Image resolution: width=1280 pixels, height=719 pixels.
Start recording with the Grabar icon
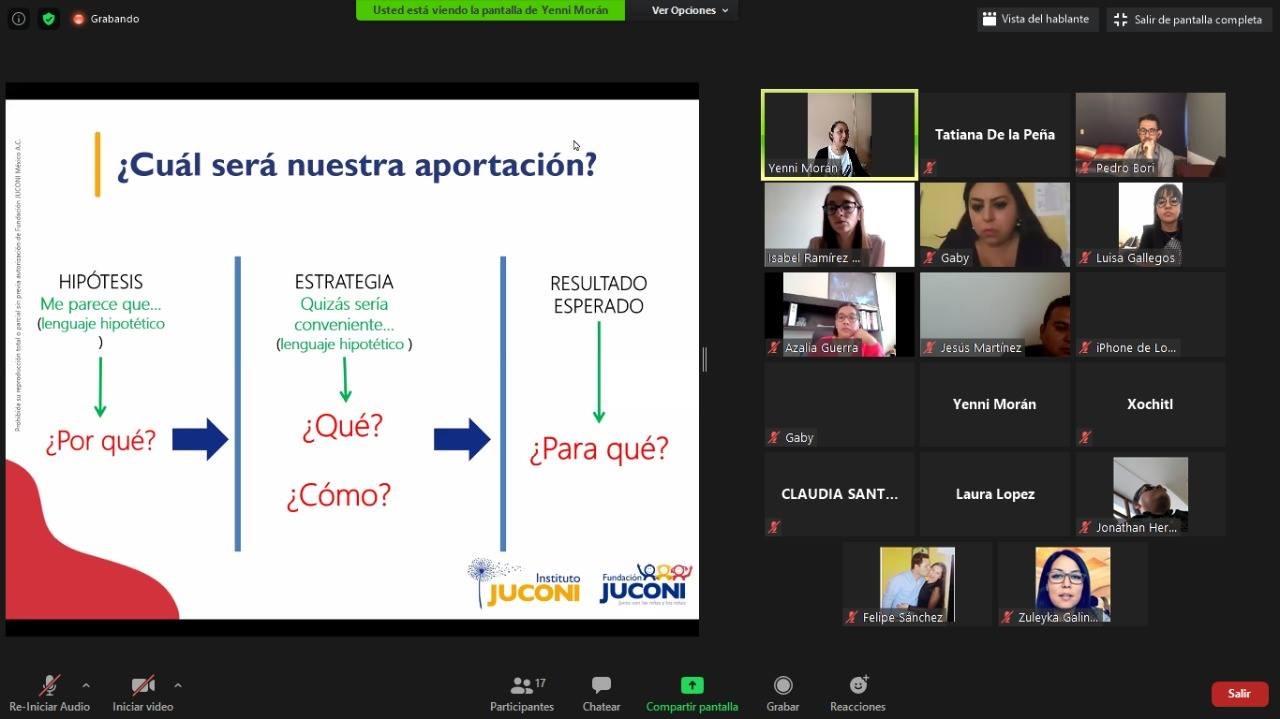tap(783, 694)
